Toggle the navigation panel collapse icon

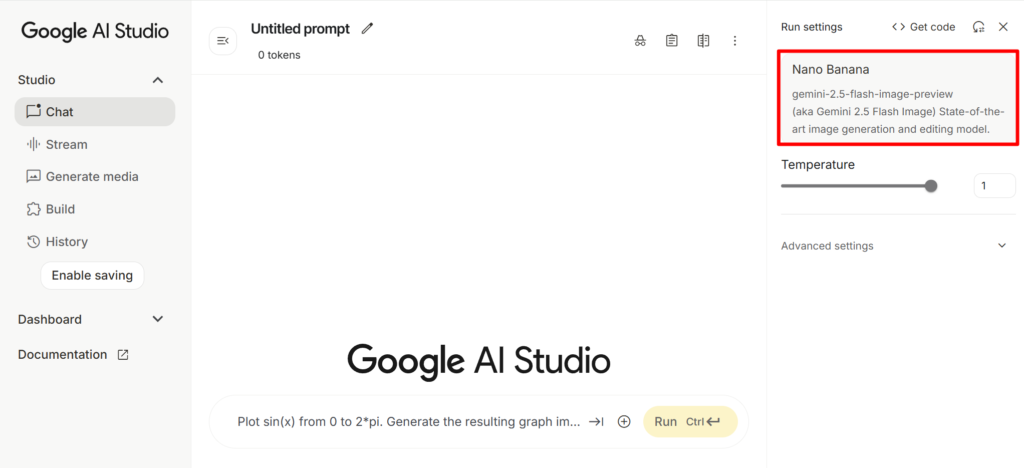(x=223, y=41)
